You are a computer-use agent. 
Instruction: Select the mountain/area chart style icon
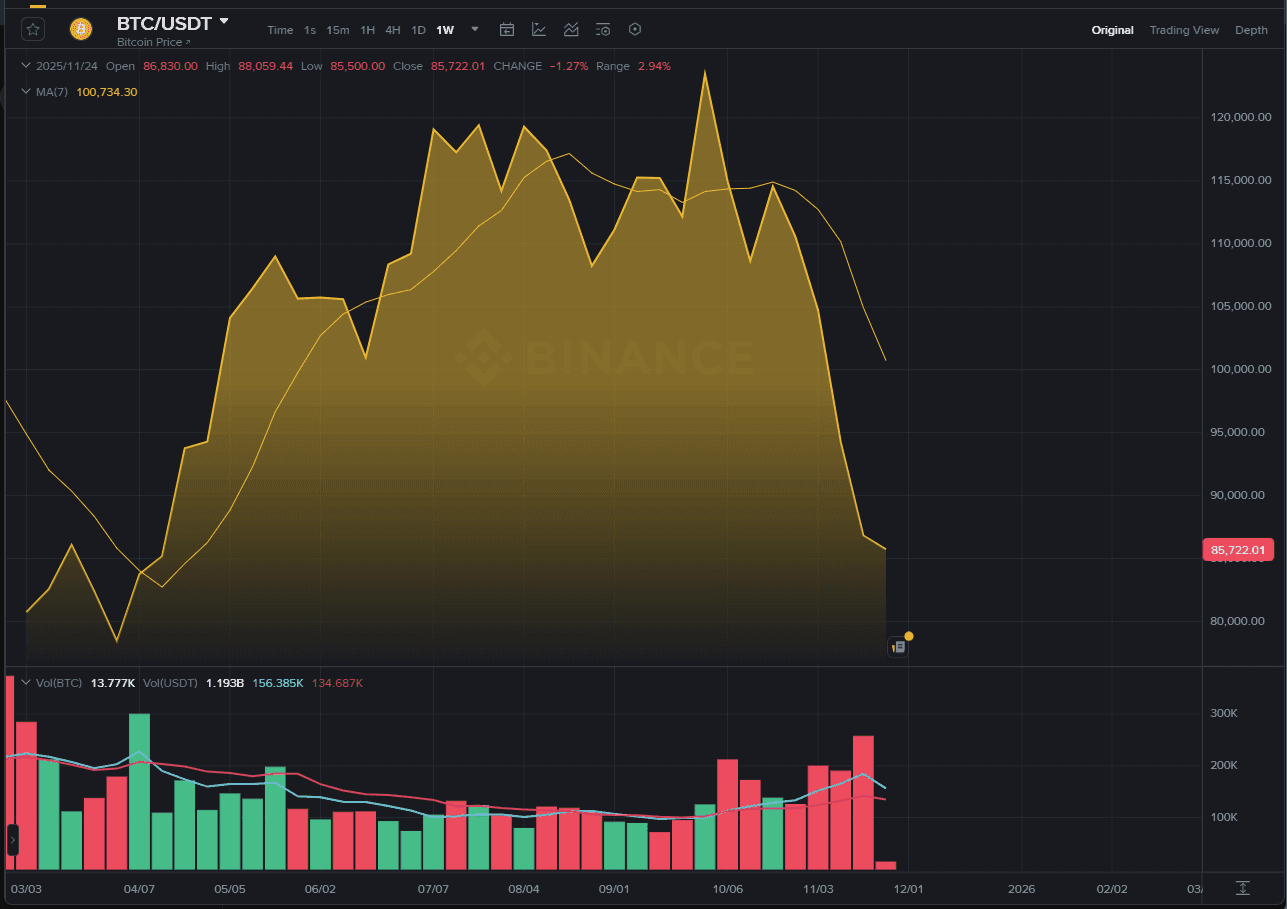click(x=571, y=29)
